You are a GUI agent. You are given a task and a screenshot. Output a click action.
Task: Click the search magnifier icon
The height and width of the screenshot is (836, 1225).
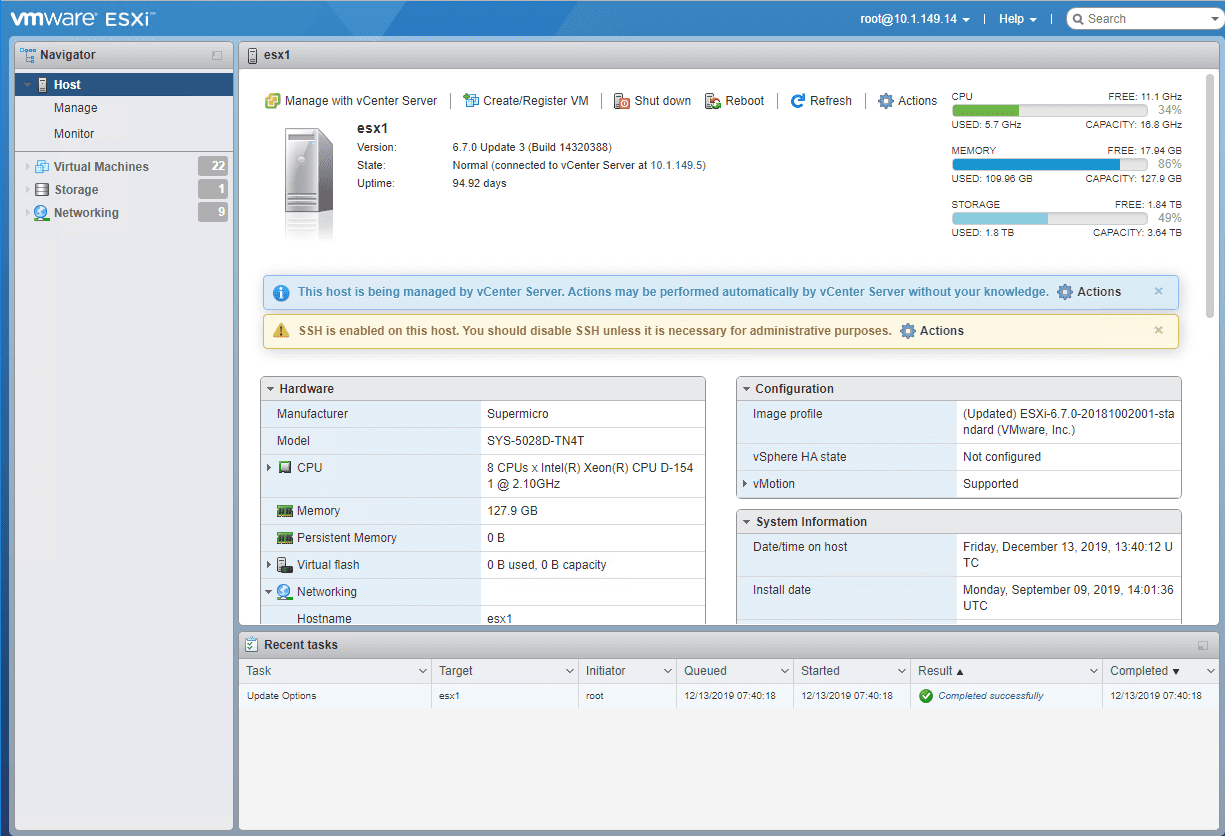pyautogui.click(x=1077, y=18)
